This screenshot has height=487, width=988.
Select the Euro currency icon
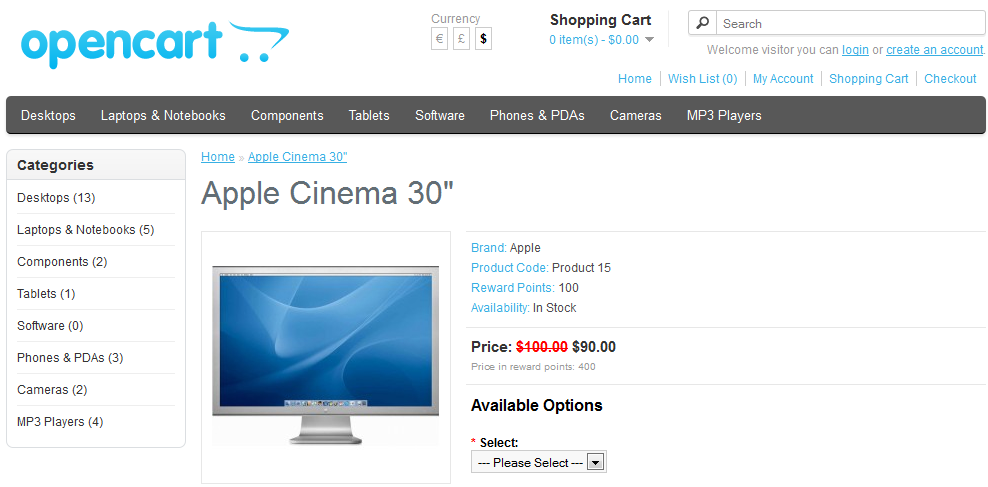pyautogui.click(x=440, y=39)
